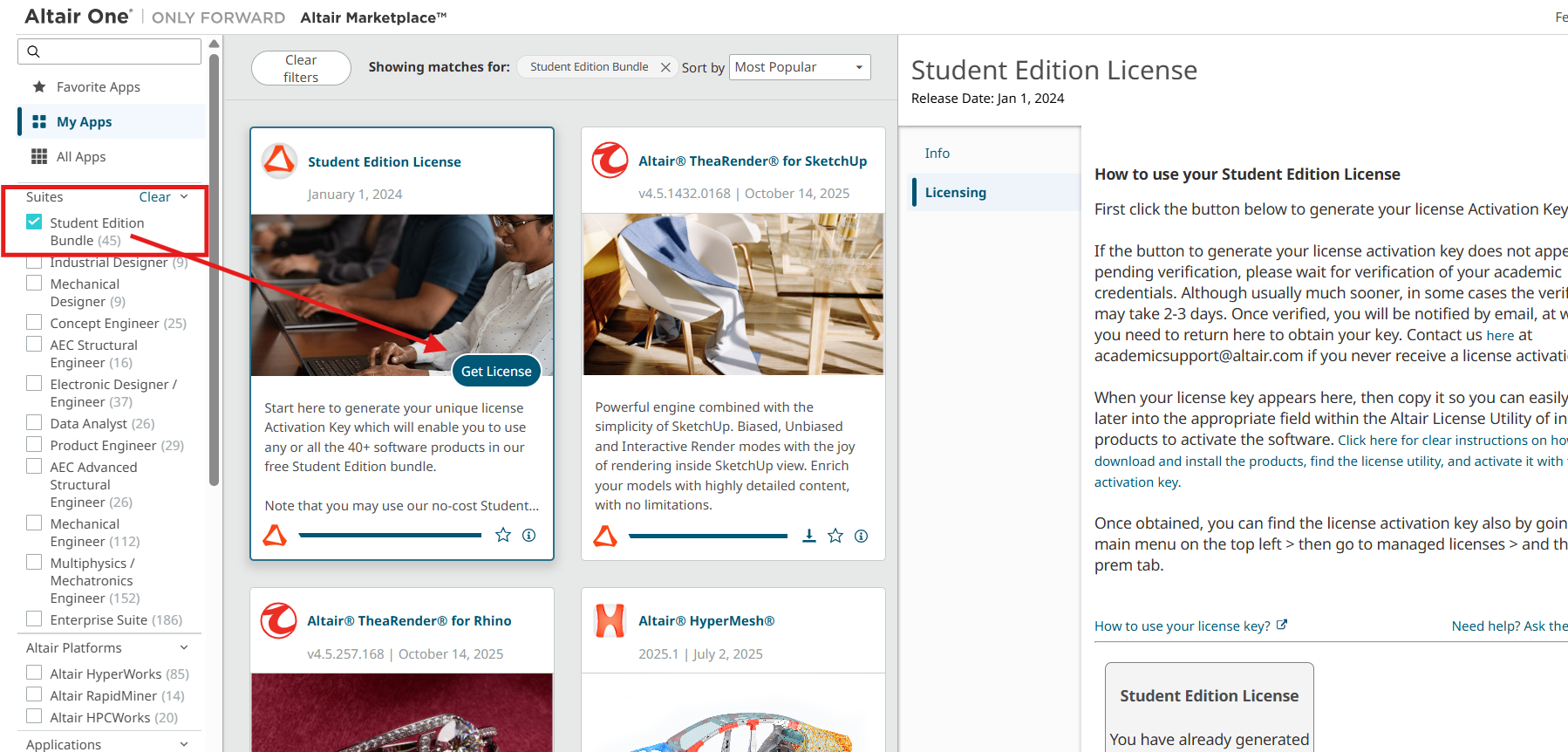1568x752 pixels.
Task: Uncheck Student Edition Bundle checkbox
Action: click(x=34, y=222)
